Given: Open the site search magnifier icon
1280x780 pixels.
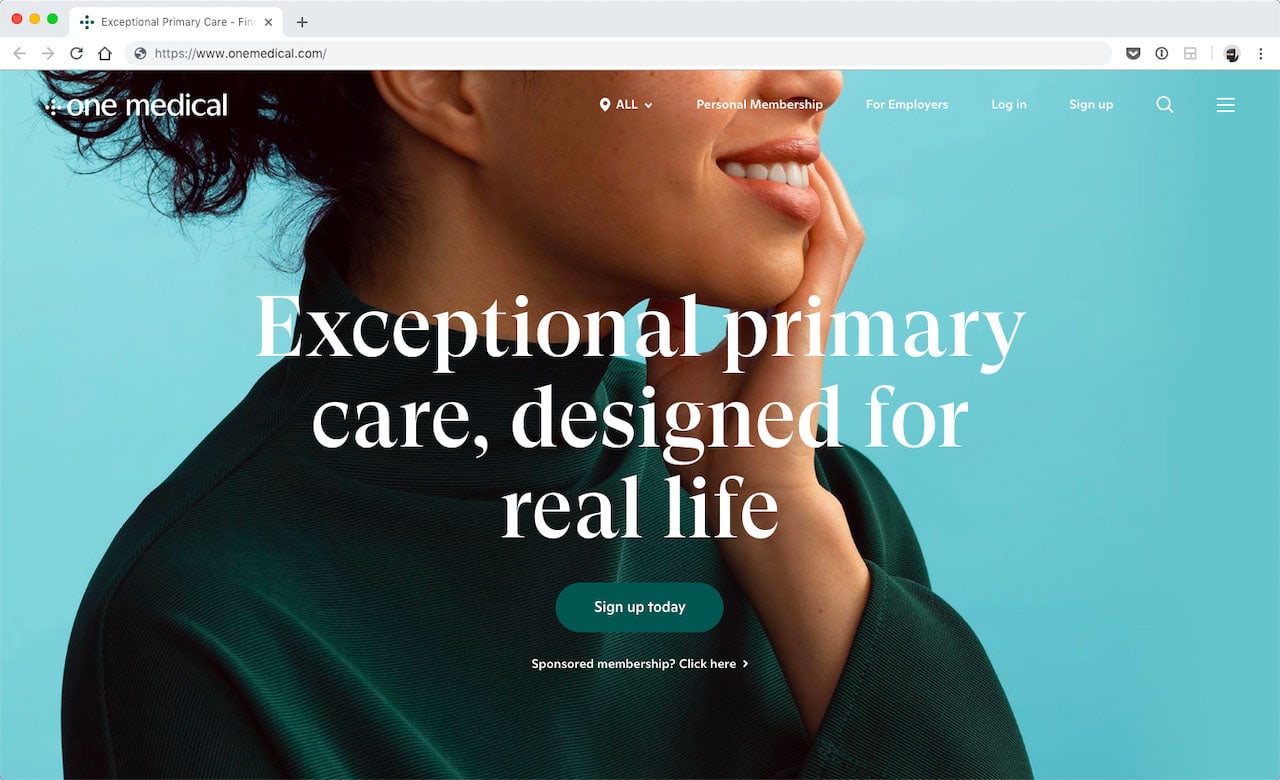Looking at the screenshot, I should [x=1165, y=105].
